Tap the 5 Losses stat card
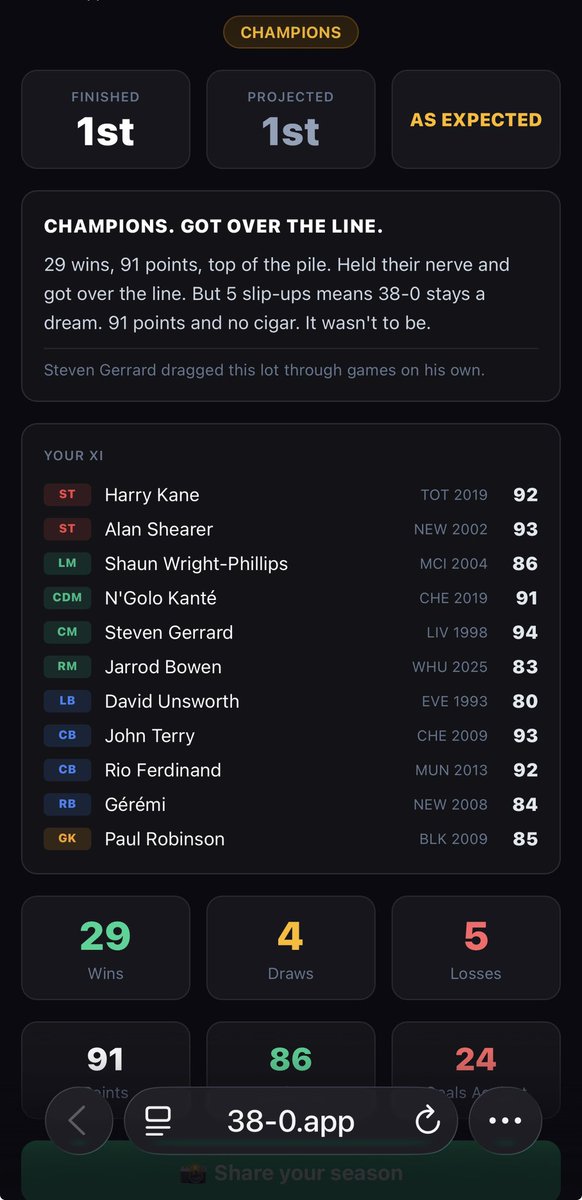This screenshot has width=582, height=1200. click(x=476, y=948)
